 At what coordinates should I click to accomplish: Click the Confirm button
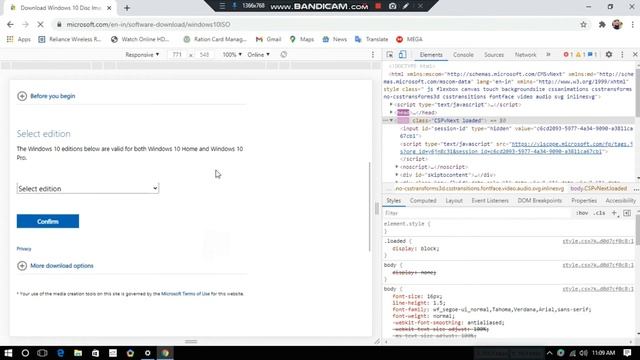pyautogui.click(x=48, y=221)
